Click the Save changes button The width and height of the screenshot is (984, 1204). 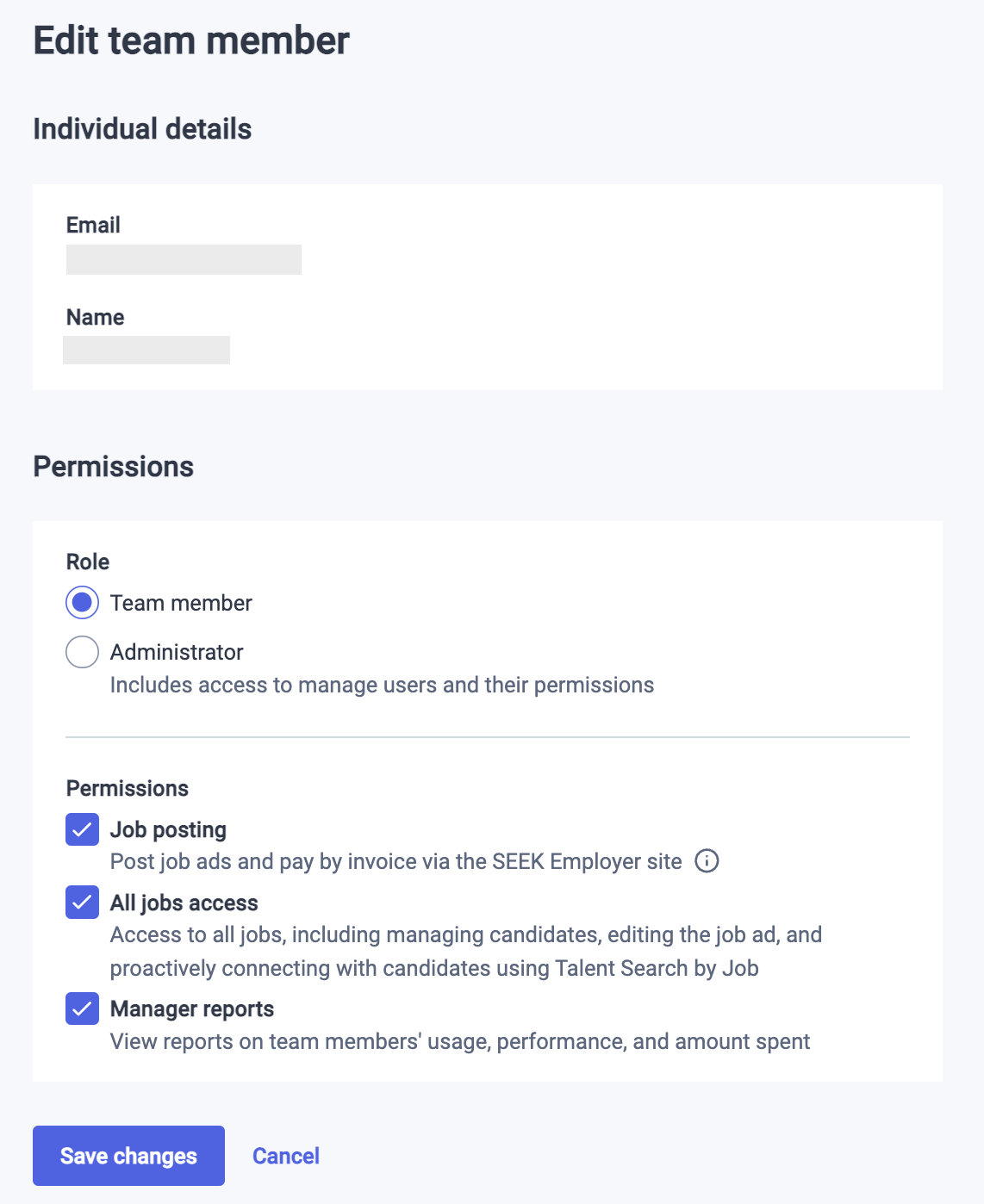128,1156
